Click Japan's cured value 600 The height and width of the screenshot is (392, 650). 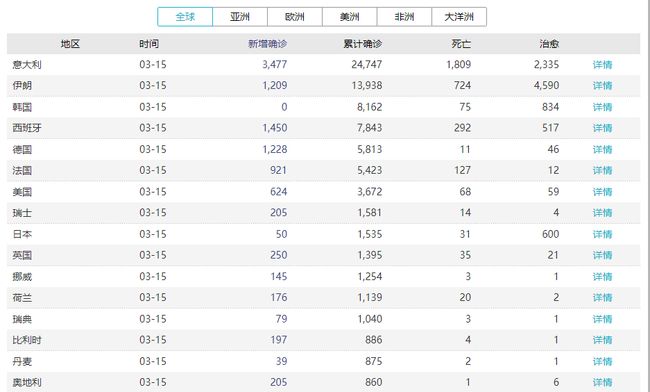551,234
